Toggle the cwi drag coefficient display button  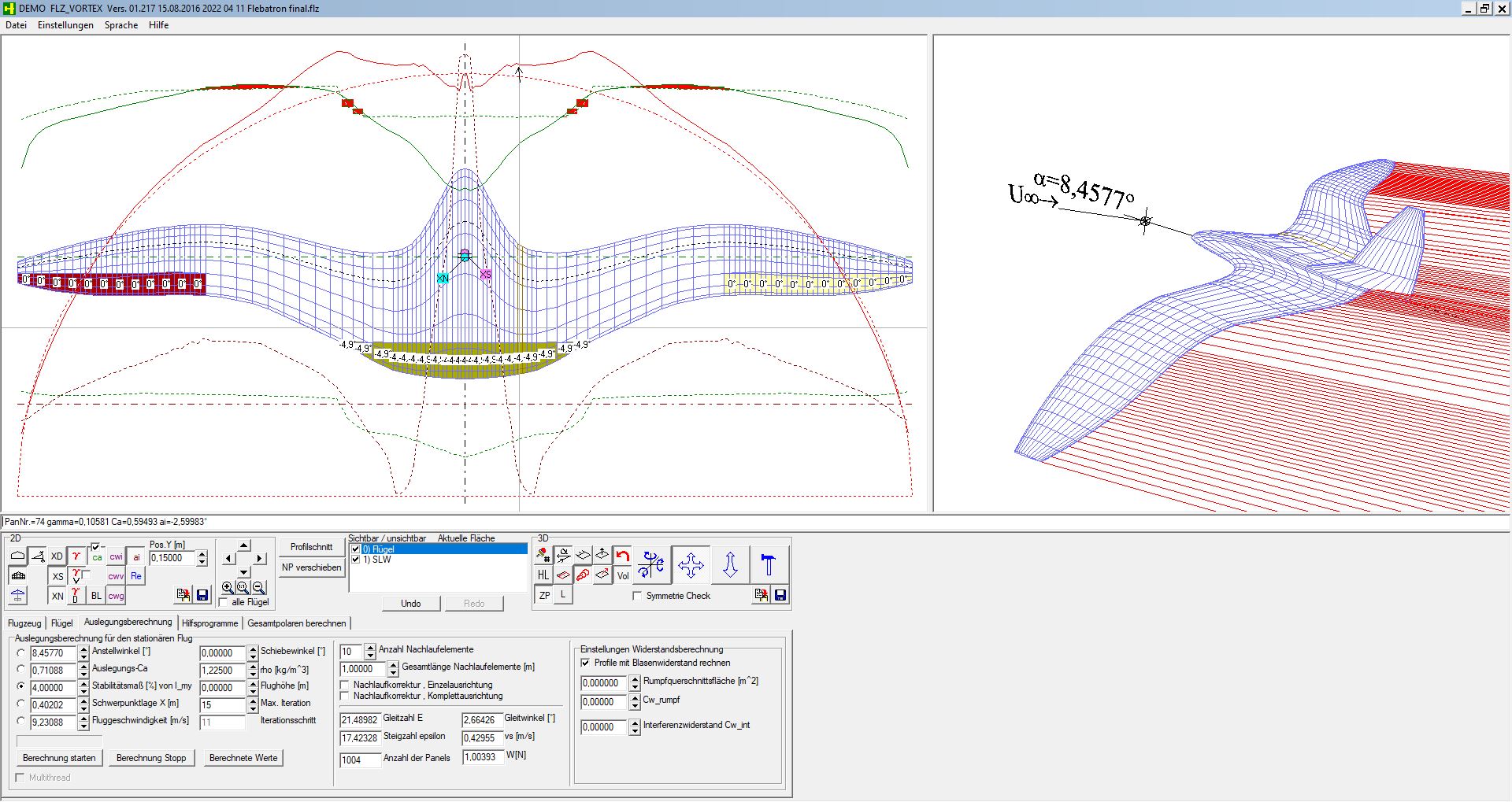pyautogui.click(x=116, y=556)
